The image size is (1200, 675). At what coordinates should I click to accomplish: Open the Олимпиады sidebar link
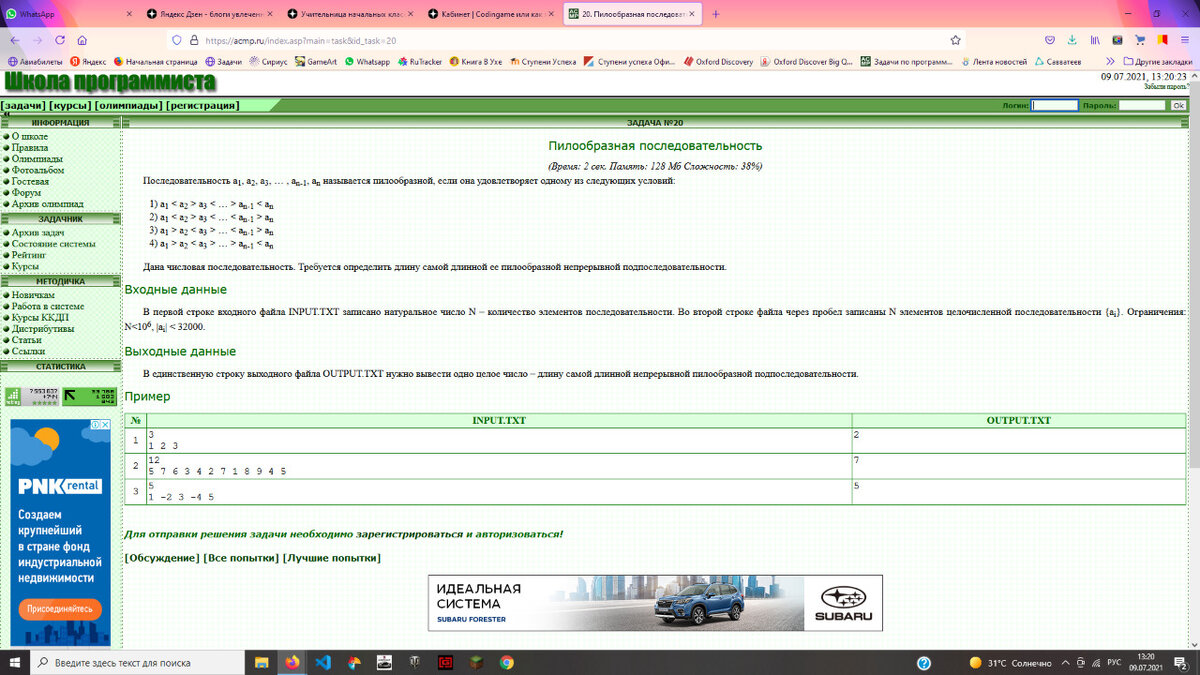[37, 158]
